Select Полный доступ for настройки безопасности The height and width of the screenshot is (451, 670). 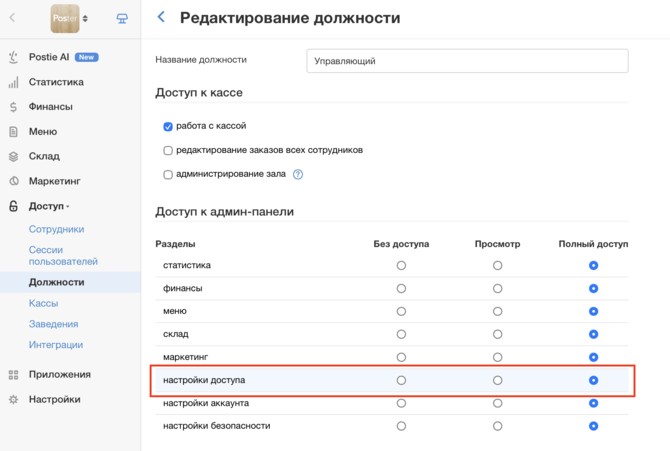(x=594, y=426)
